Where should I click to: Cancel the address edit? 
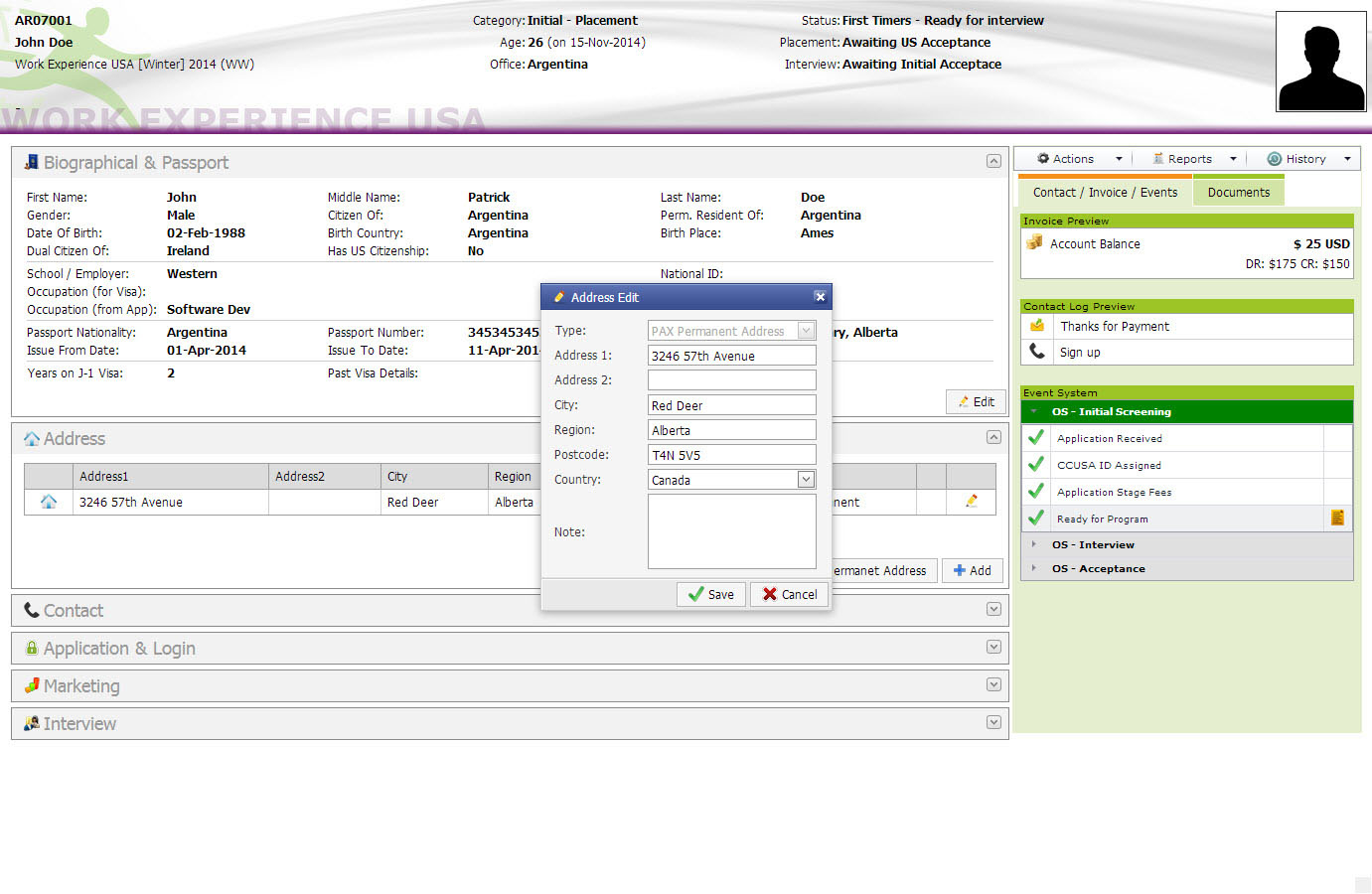[790, 594]
